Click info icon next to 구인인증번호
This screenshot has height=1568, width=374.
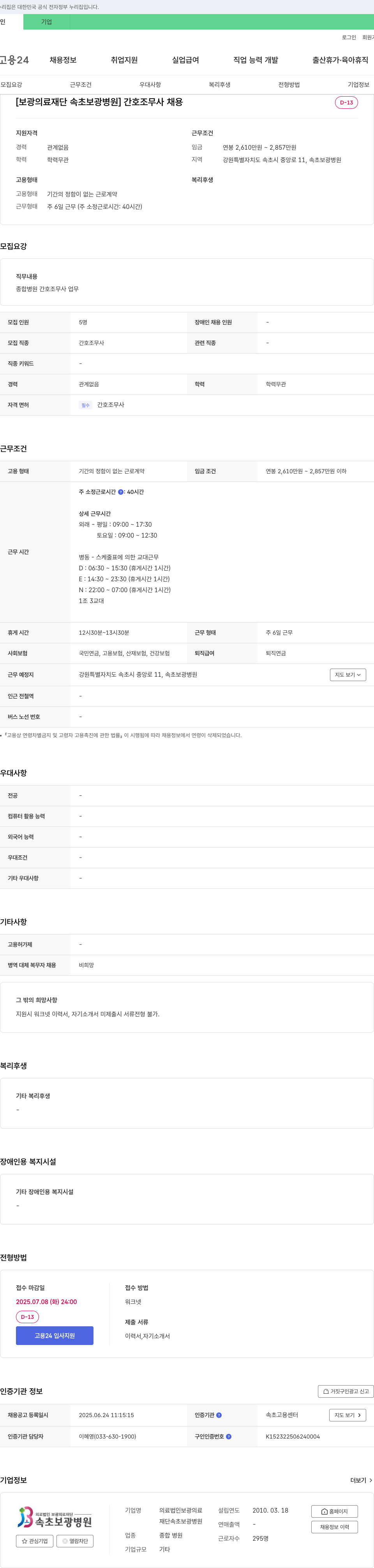[x=229, y=1436]
